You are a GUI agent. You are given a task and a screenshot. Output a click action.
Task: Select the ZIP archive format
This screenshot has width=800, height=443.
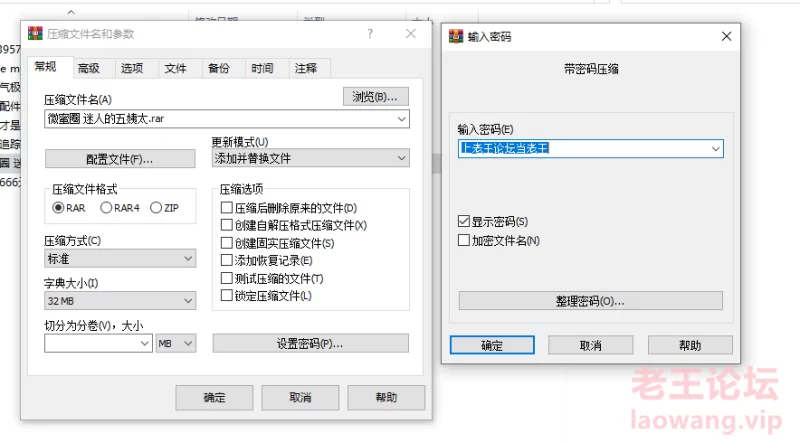click(156, 208)
